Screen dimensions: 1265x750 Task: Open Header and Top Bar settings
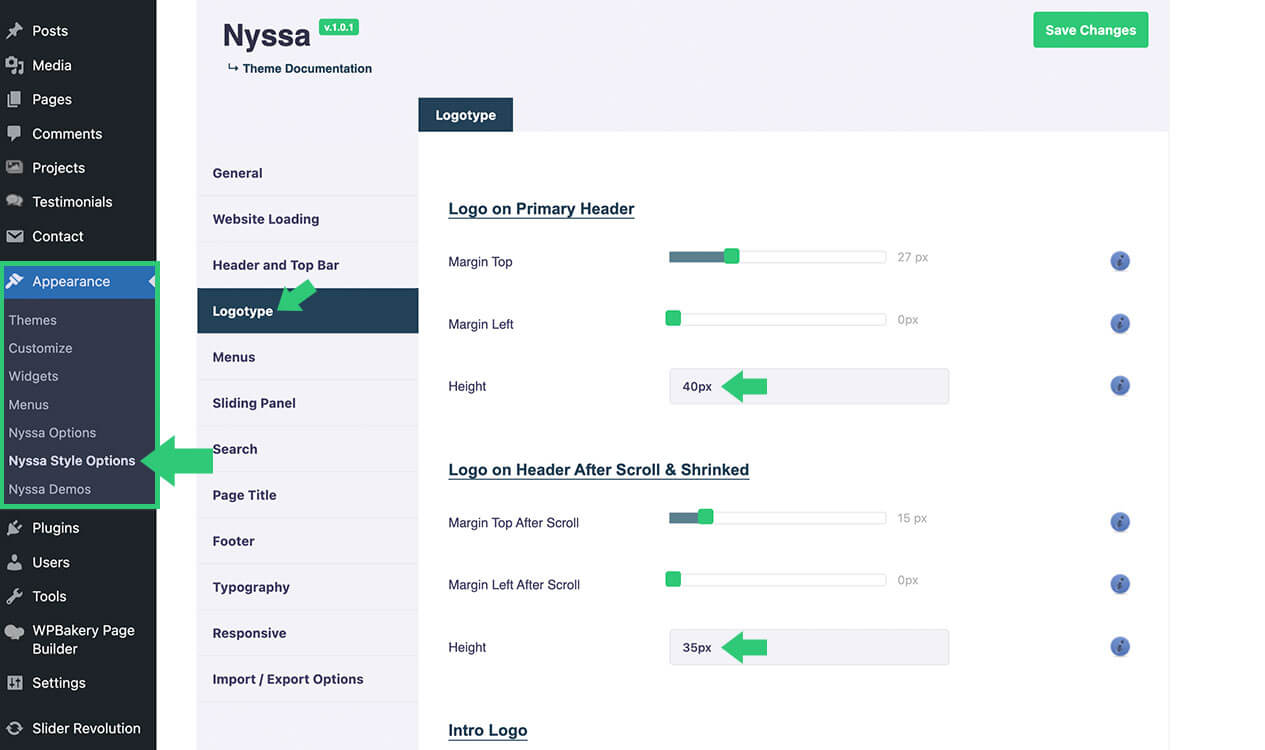coord(276,265)
